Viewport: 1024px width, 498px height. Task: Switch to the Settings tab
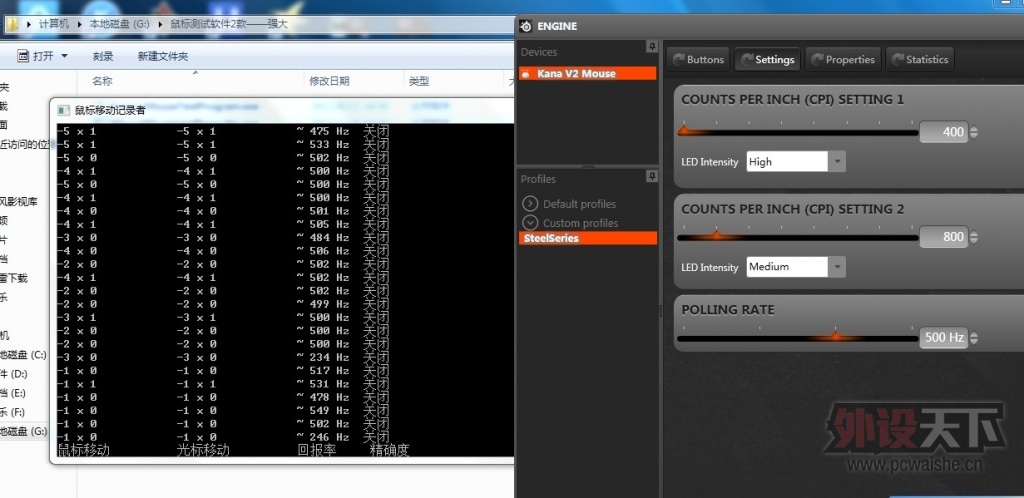(767, 59)
